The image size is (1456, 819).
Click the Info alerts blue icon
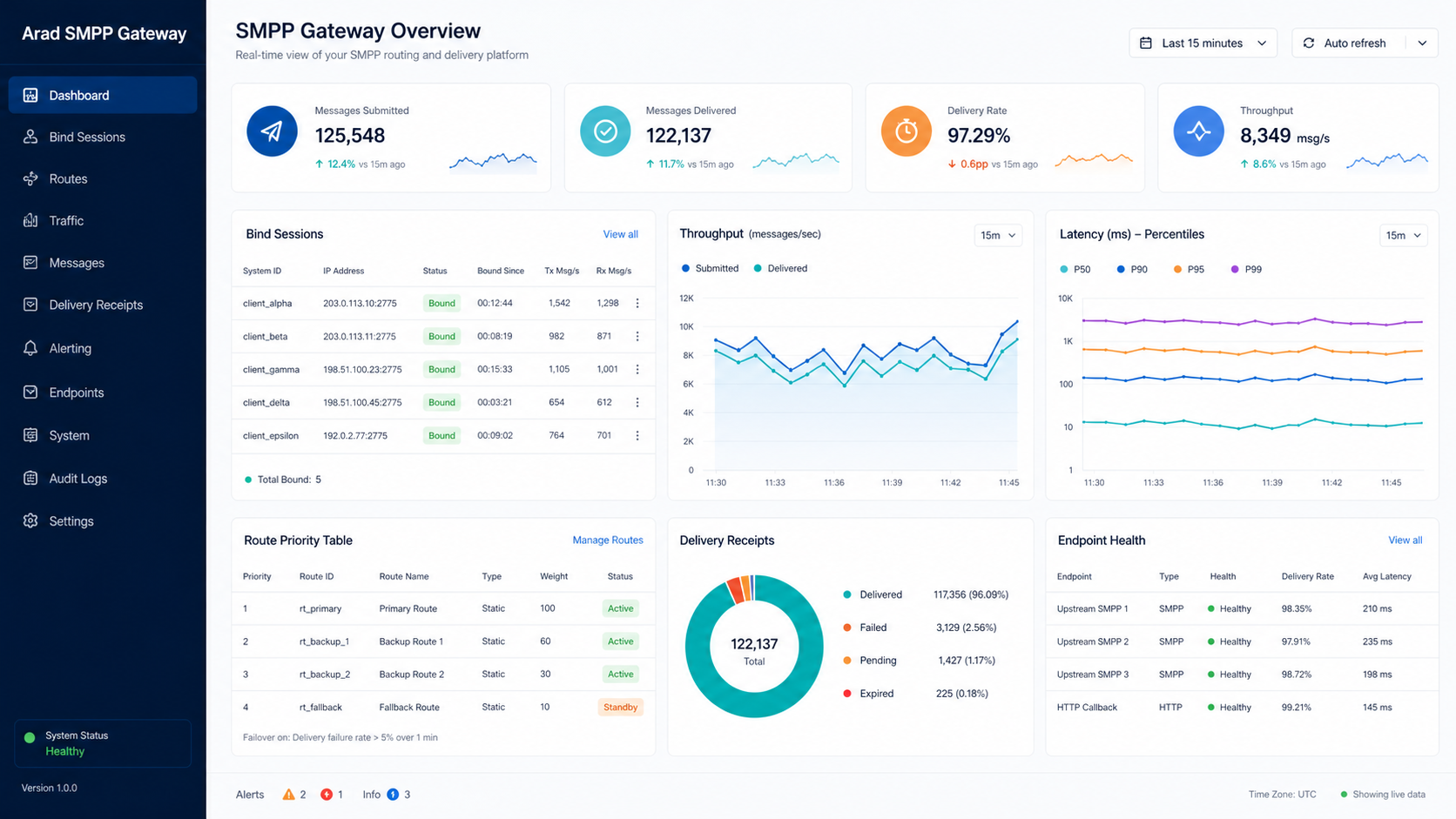click(x=393, y=795)
